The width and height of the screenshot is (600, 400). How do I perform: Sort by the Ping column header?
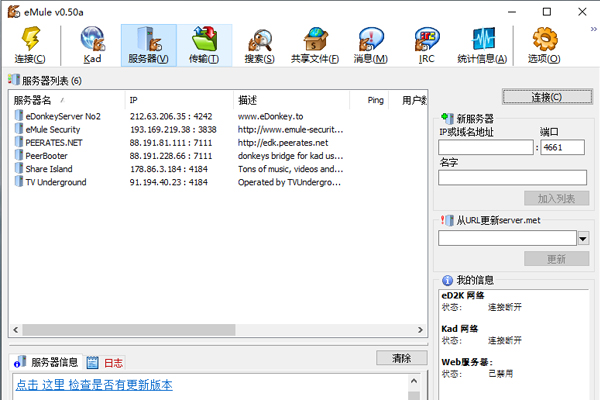tap(369, 100)
